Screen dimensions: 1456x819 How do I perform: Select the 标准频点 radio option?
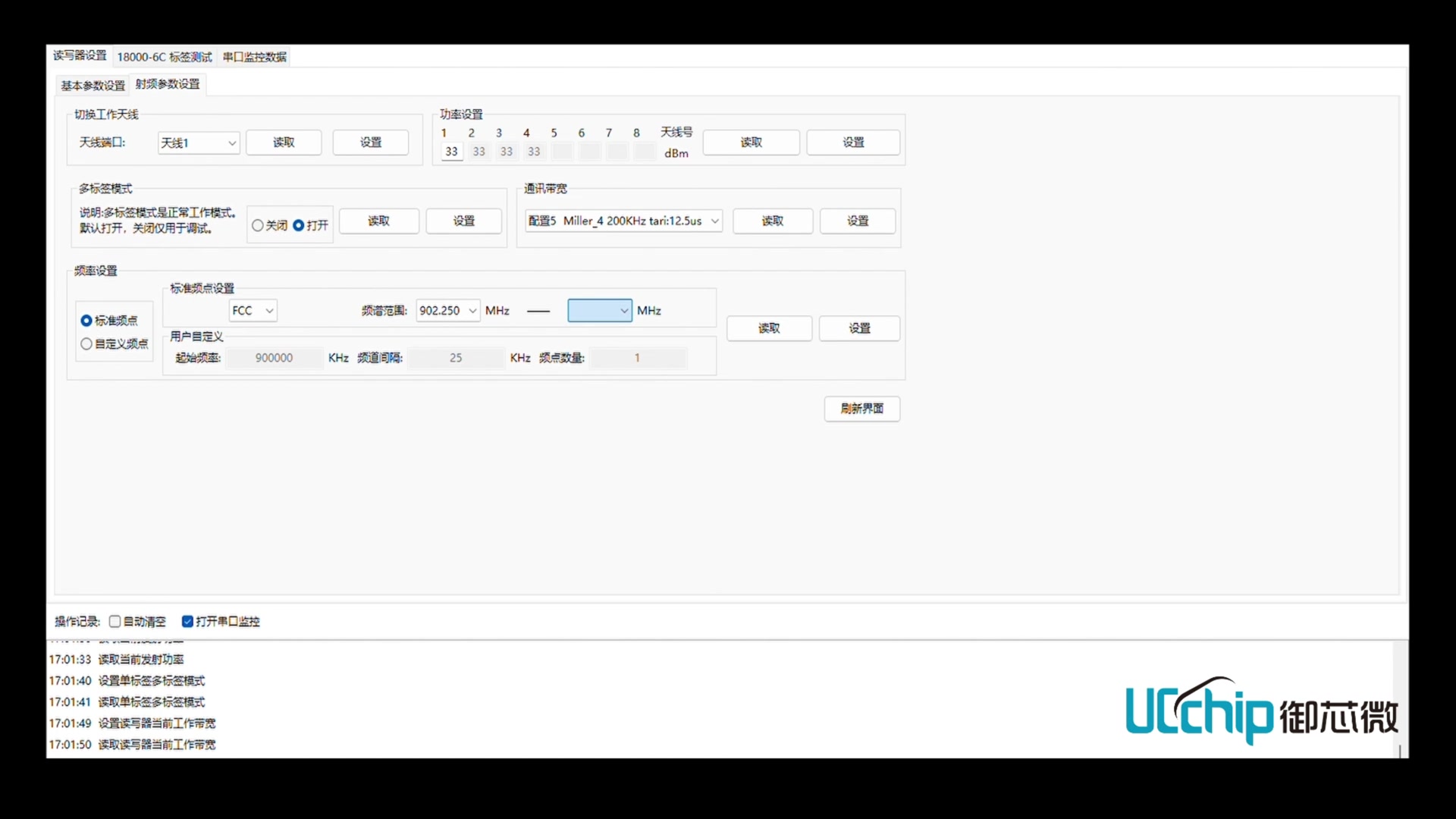[x=86, y=321]
